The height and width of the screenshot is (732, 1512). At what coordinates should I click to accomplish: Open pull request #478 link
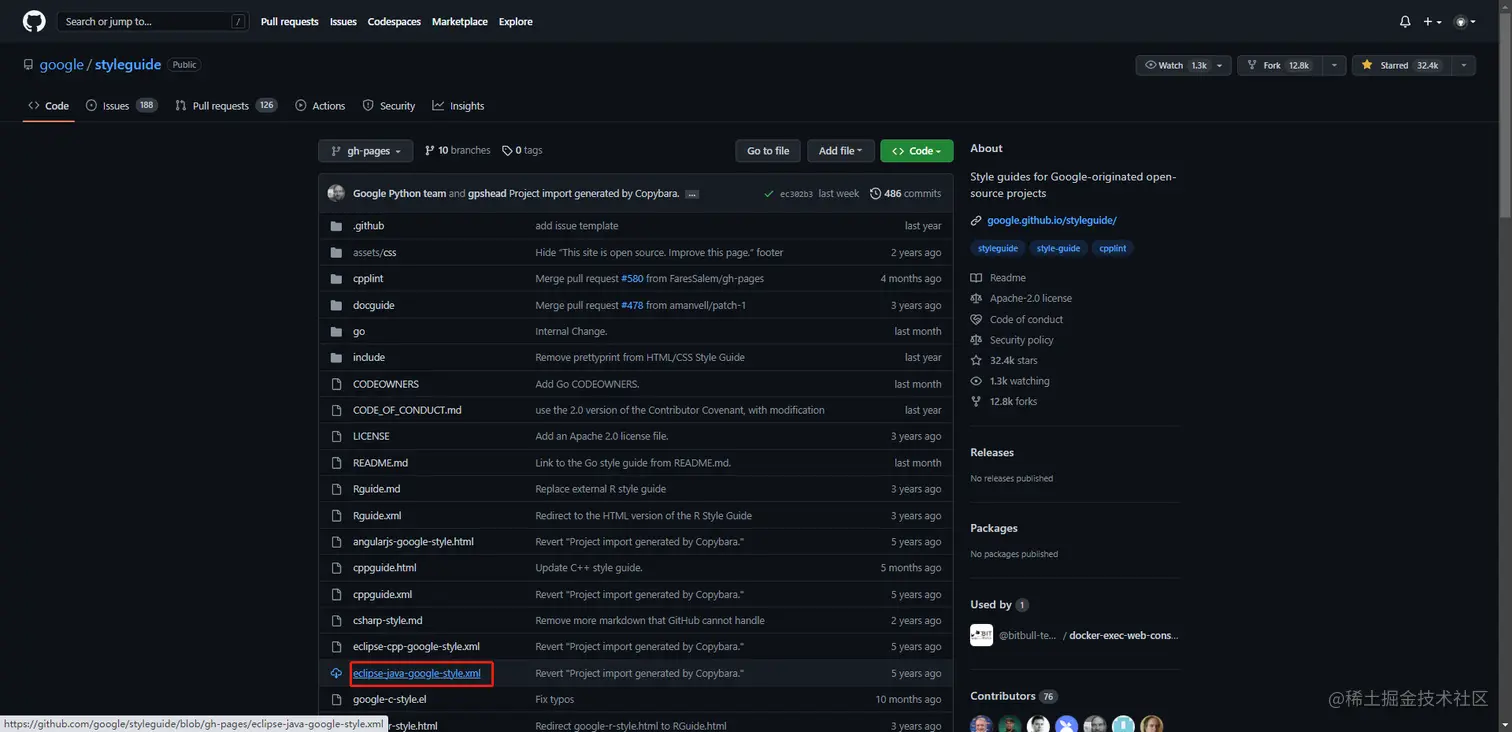click(x=632, y=305)
